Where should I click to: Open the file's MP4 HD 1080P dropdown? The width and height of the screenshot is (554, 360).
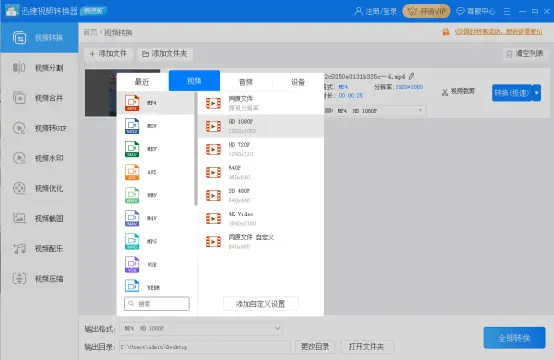click(375, 111)
